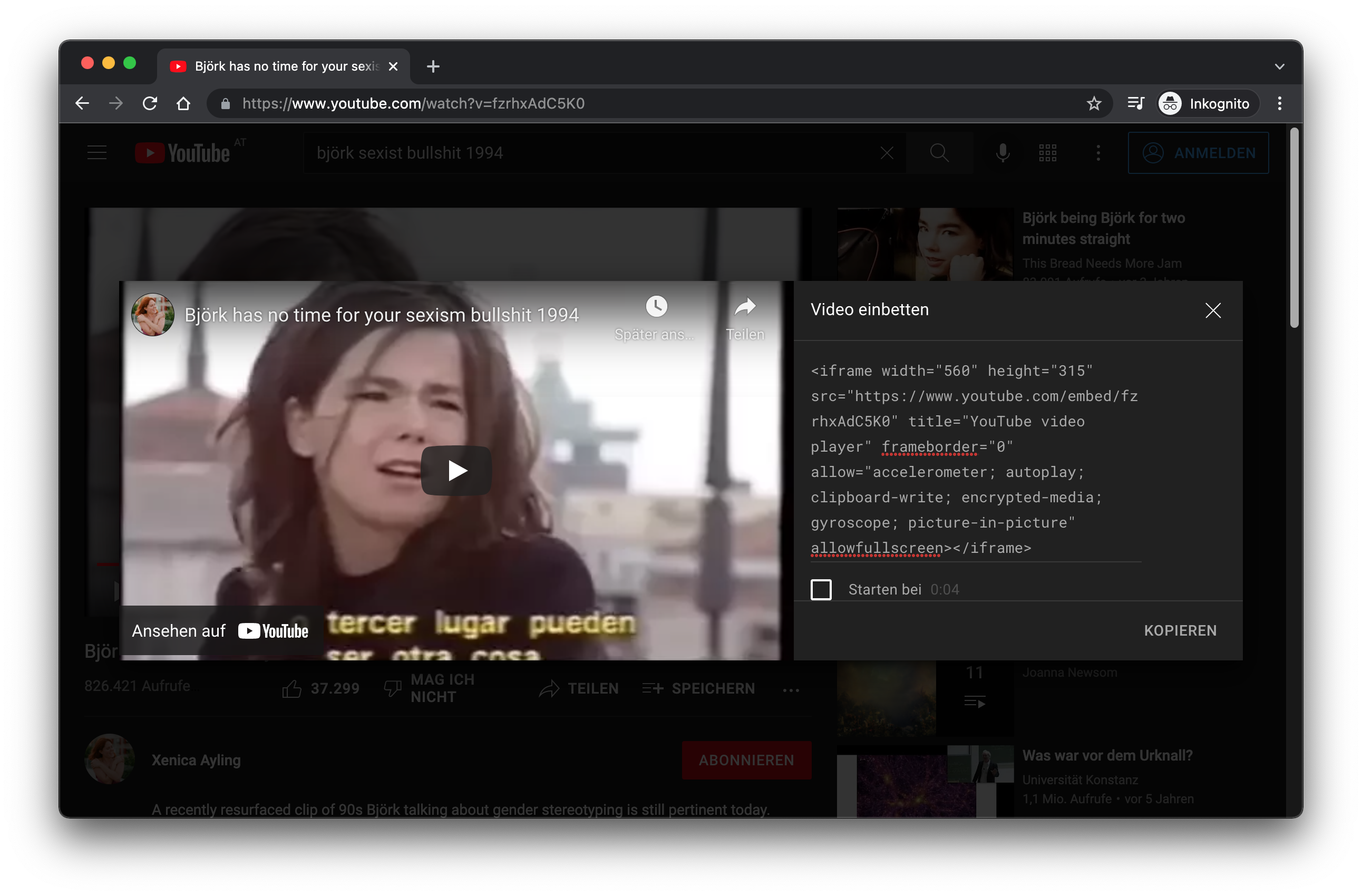The height and width of the screenshot is (896, 1362).
Task: Click the ANMELDEN sign-in button
Action: point(1198,153)
